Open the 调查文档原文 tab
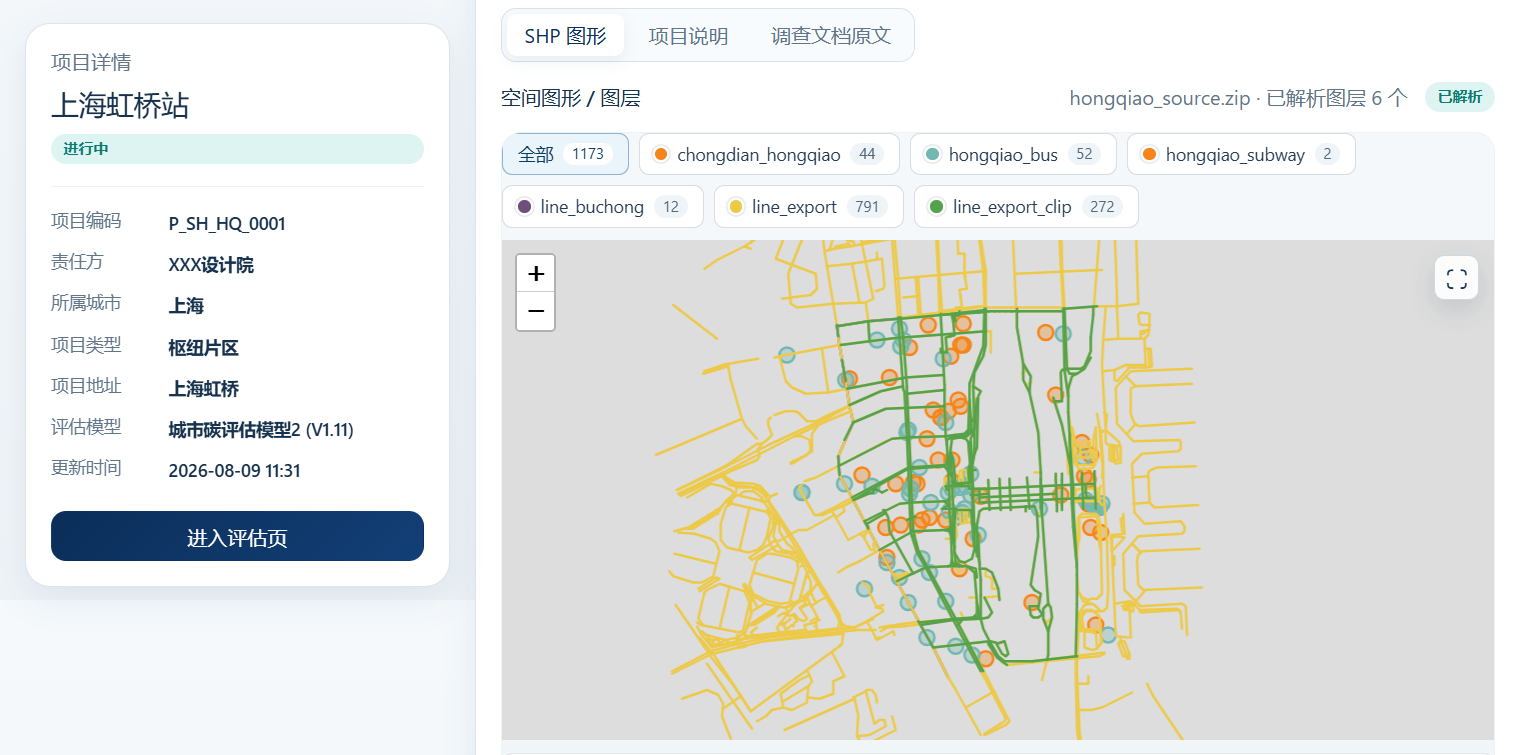 830,36
